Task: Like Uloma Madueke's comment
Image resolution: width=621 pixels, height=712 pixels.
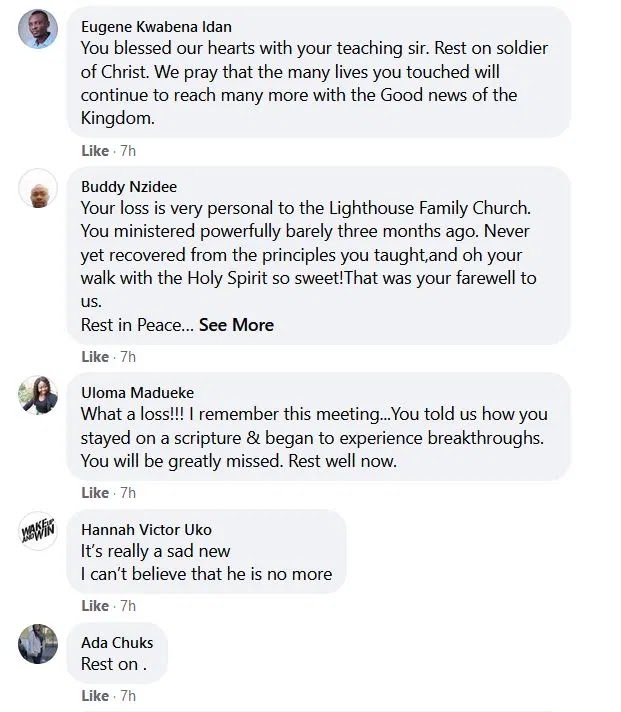Action: click(x=95, y=493)
